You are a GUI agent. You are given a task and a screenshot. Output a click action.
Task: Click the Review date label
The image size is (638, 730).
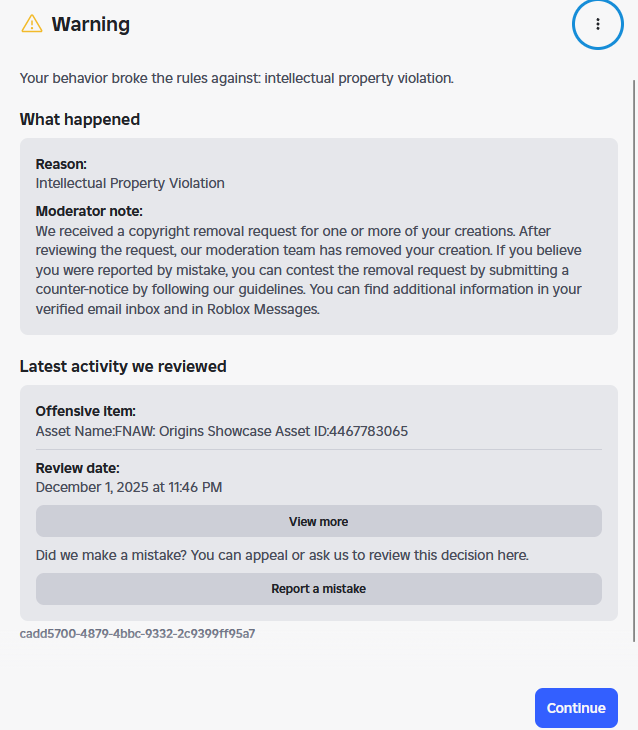[77, 468]
